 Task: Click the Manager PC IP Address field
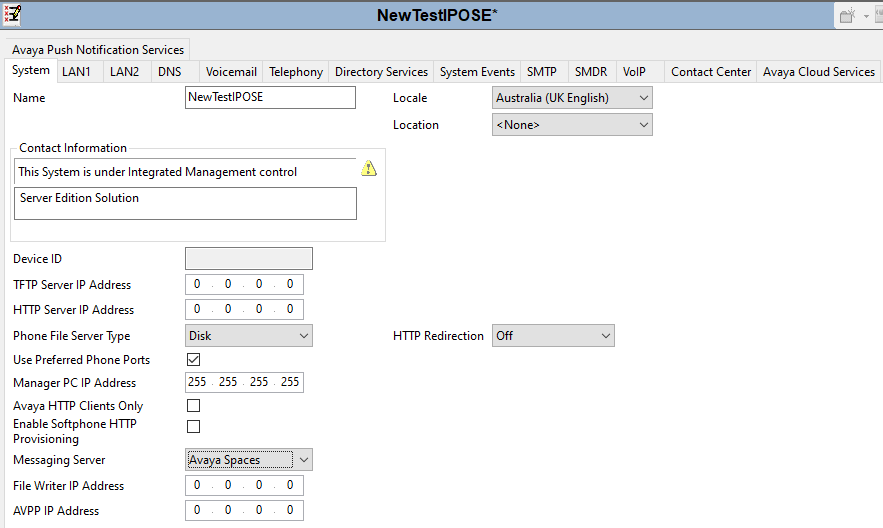coord(244,382)
